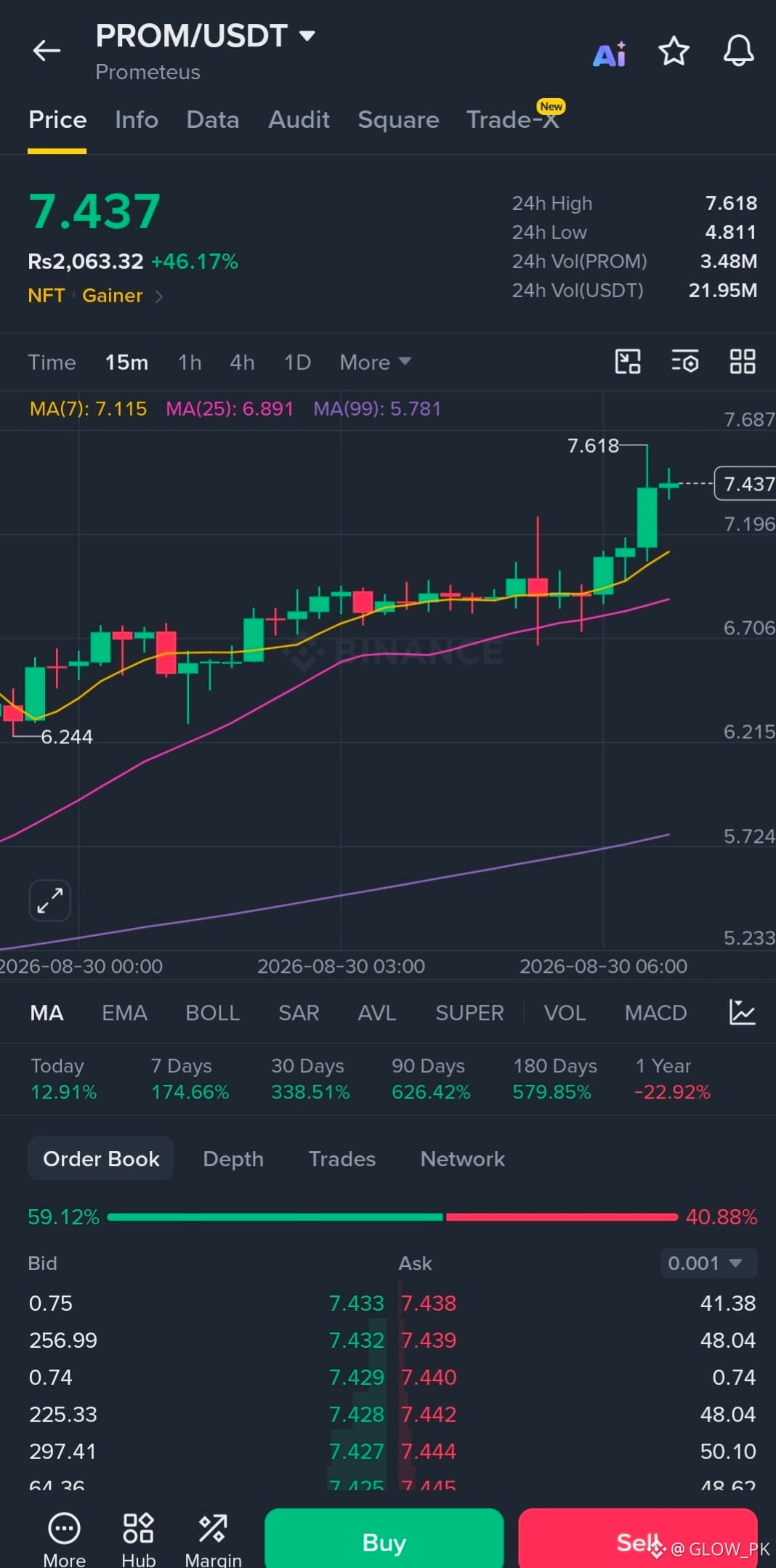776x1568 pixels.
Task: Open the More menu at bottom
Action: [64, 1539]
